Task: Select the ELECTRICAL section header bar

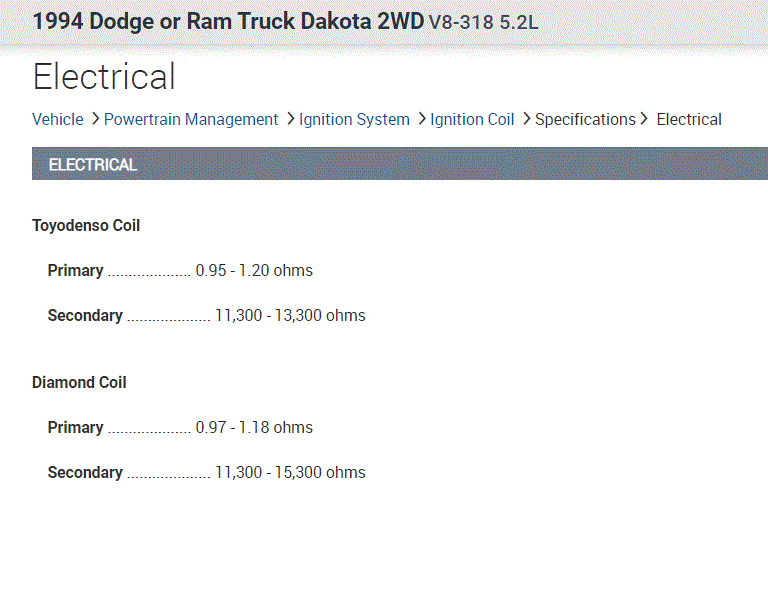Action: tap(400, 164)
